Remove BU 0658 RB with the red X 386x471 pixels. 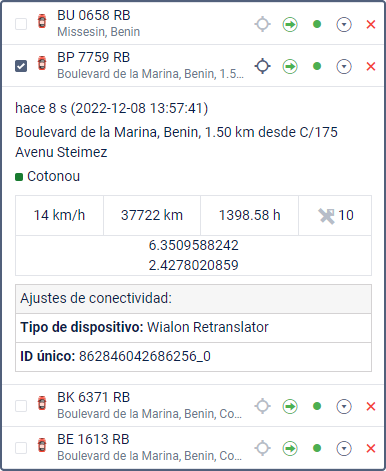(371, 24)
